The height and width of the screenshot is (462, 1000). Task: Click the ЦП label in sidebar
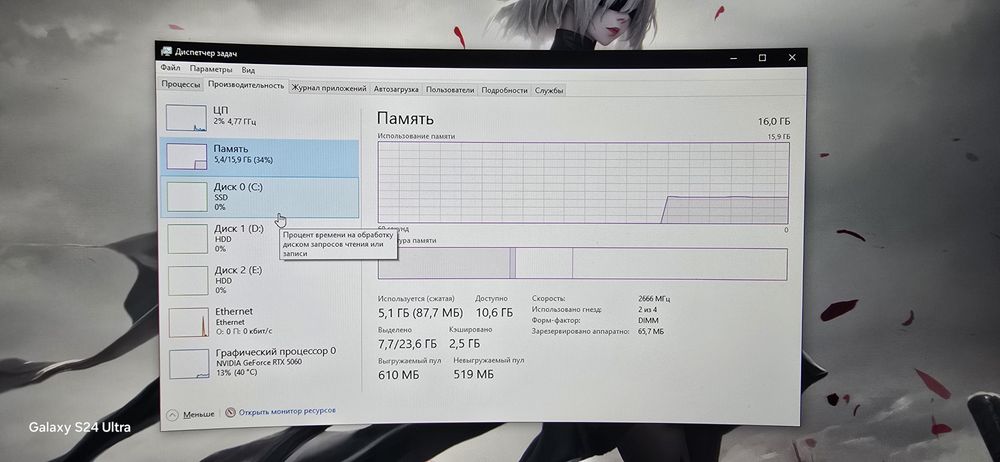221,110
